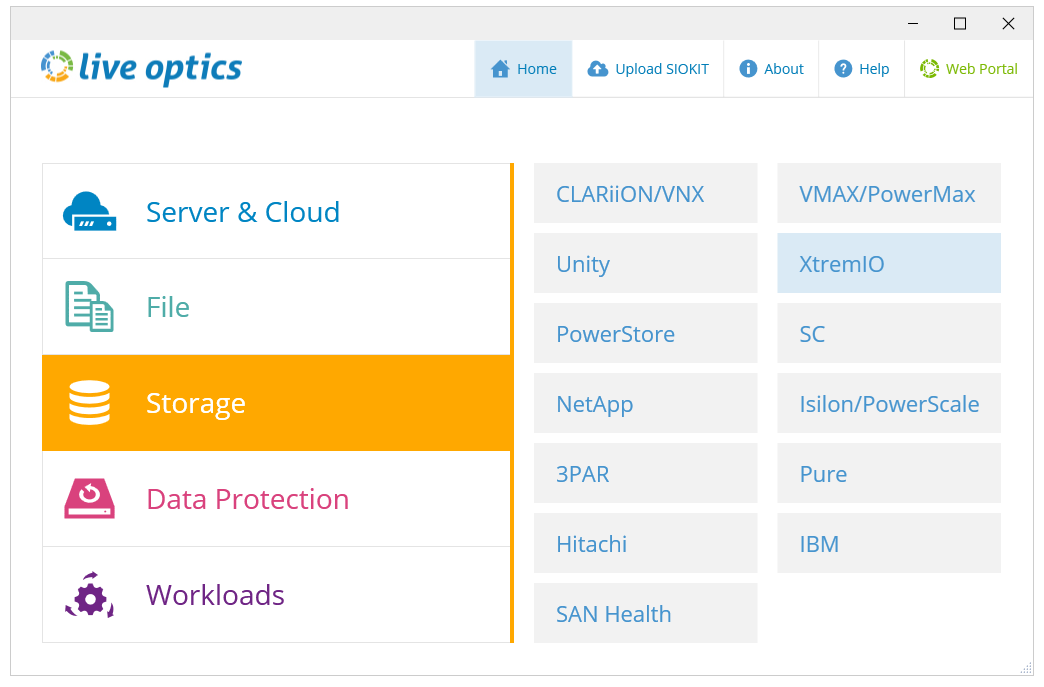Click the Server & Cloud icon
The image size is (1044, 687).
[x=89, y=211]
